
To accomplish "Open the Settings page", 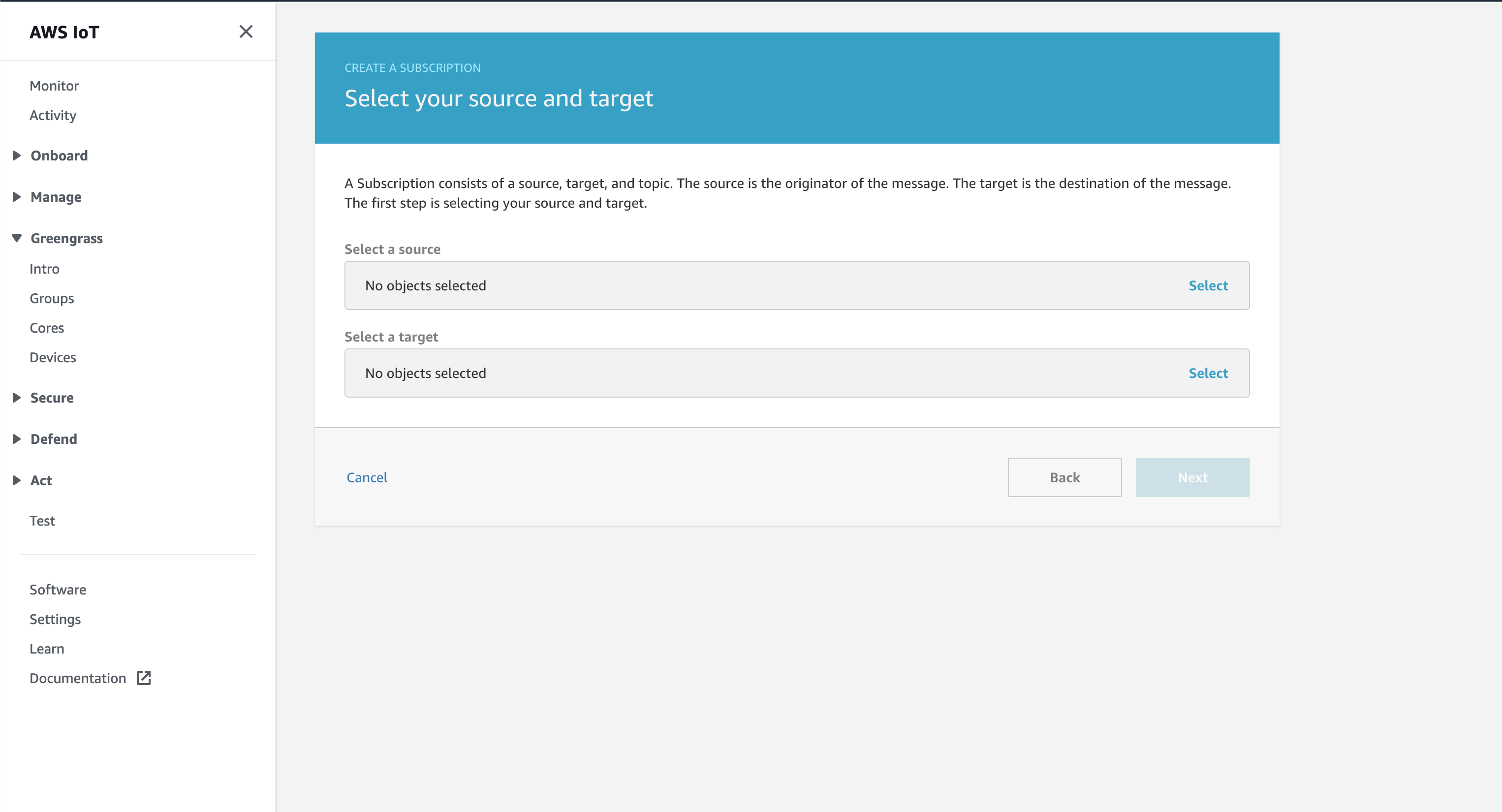I will [x=56, y=619].
